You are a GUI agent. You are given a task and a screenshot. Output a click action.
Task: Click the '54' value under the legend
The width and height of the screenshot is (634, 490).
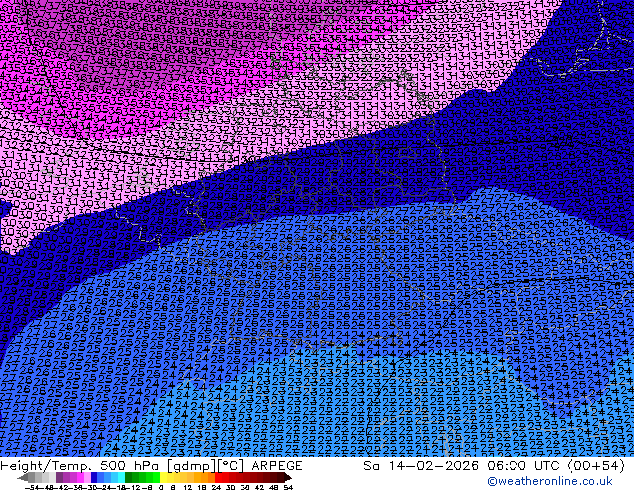coord(288,487)
